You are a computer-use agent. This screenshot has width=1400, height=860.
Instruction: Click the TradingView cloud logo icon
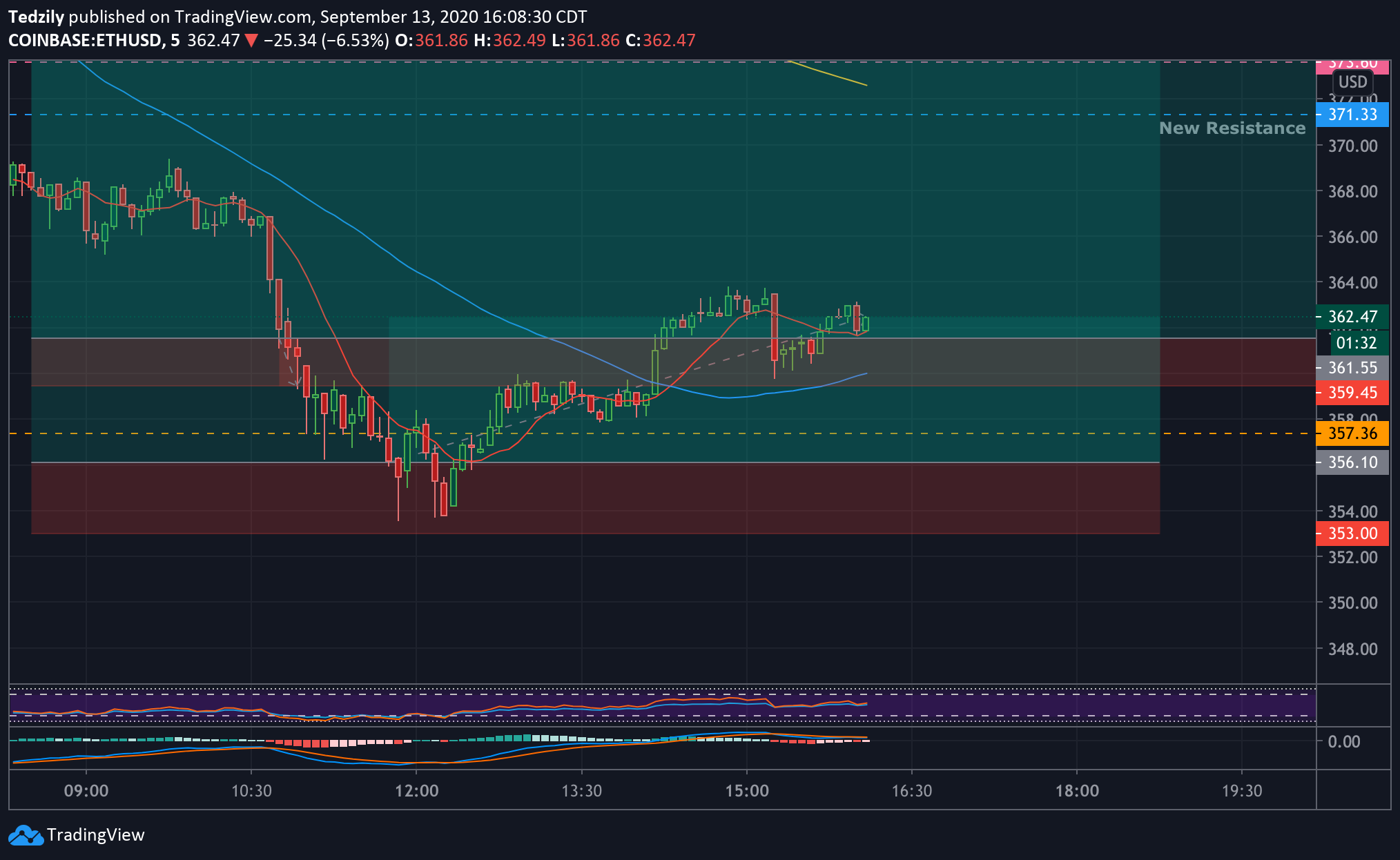point(26,835)
